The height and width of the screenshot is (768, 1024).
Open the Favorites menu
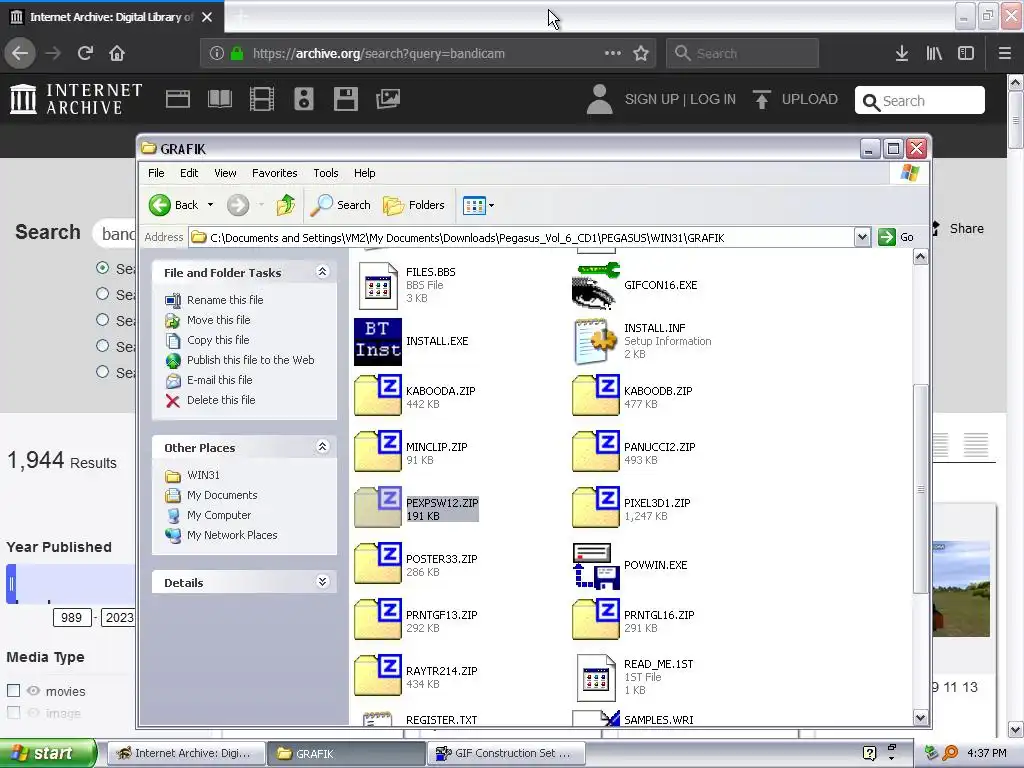click(x=274, y=173)
